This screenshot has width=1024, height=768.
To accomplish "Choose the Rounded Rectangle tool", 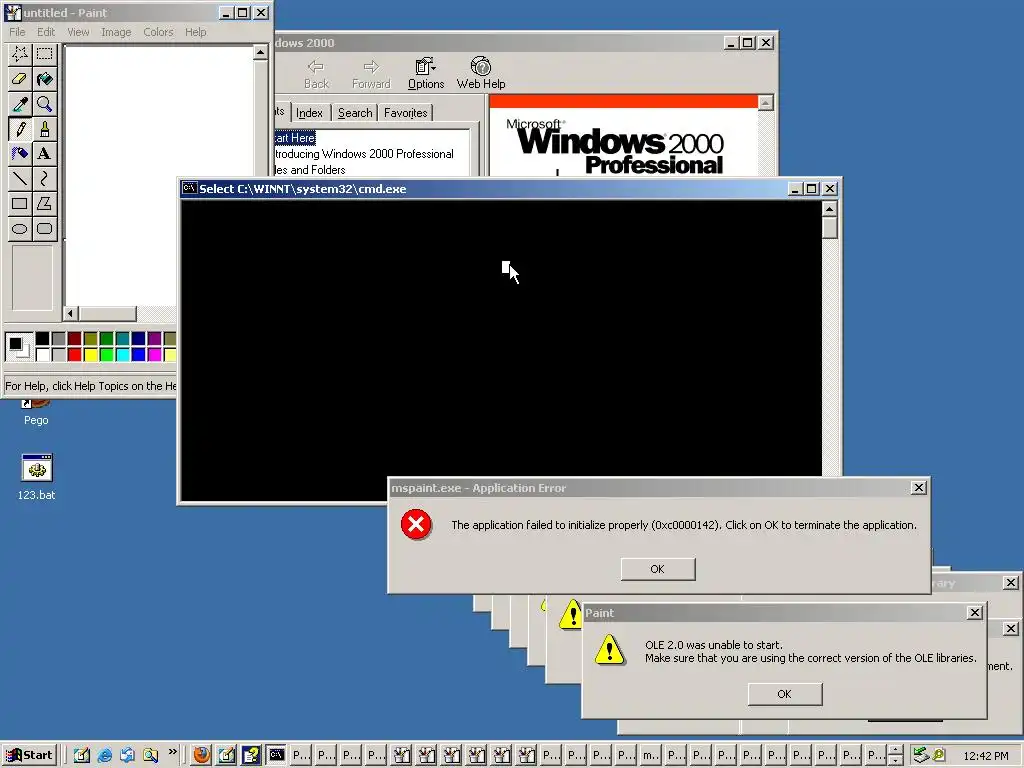I will click(x=44, y=229).
